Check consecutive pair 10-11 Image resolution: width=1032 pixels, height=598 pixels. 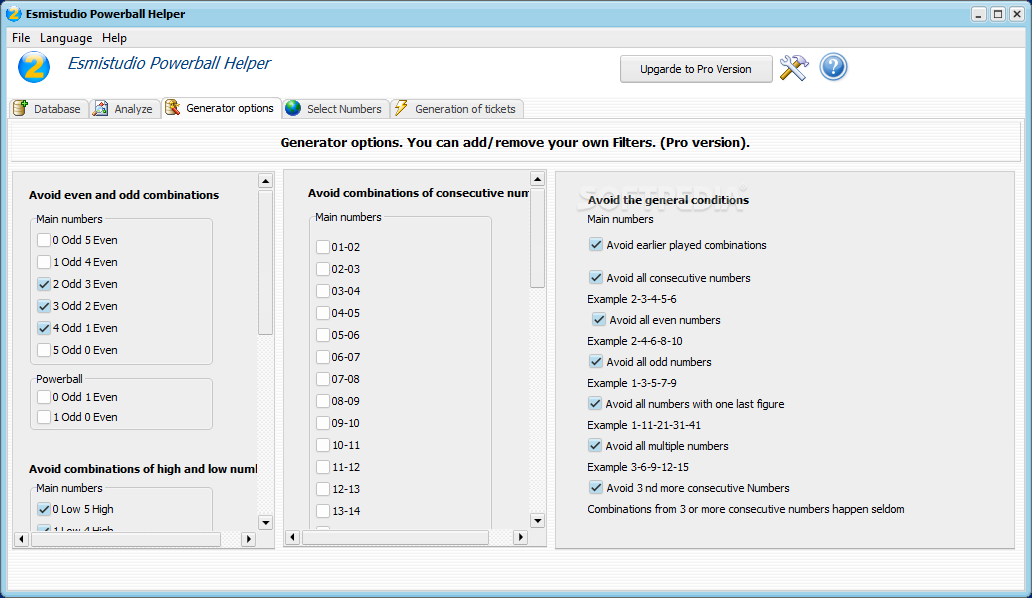coord(323,445)
